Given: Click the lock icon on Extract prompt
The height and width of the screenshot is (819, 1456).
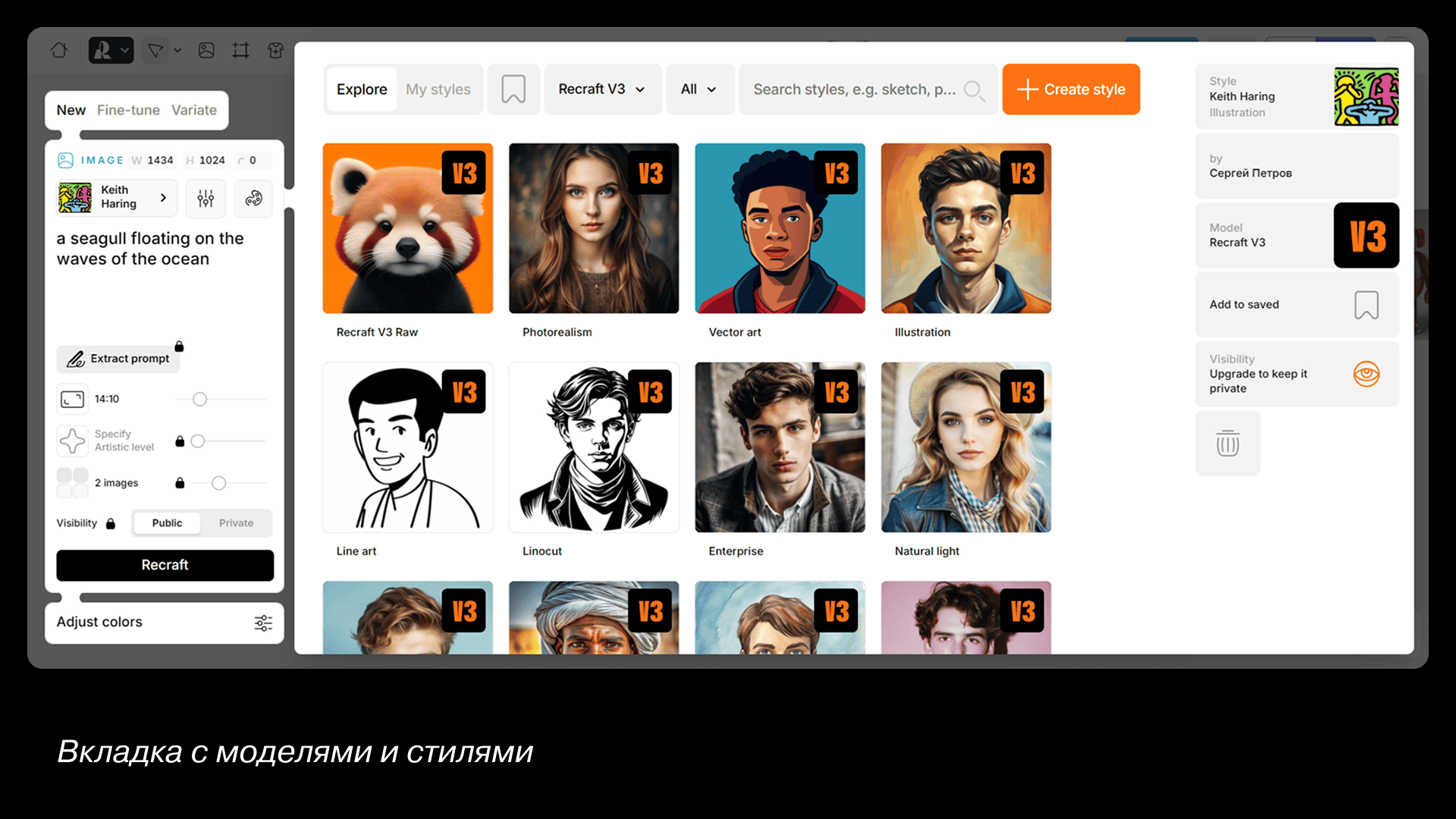Looking at the screenshot, I should pyautogui.click(x=179, y=347).
